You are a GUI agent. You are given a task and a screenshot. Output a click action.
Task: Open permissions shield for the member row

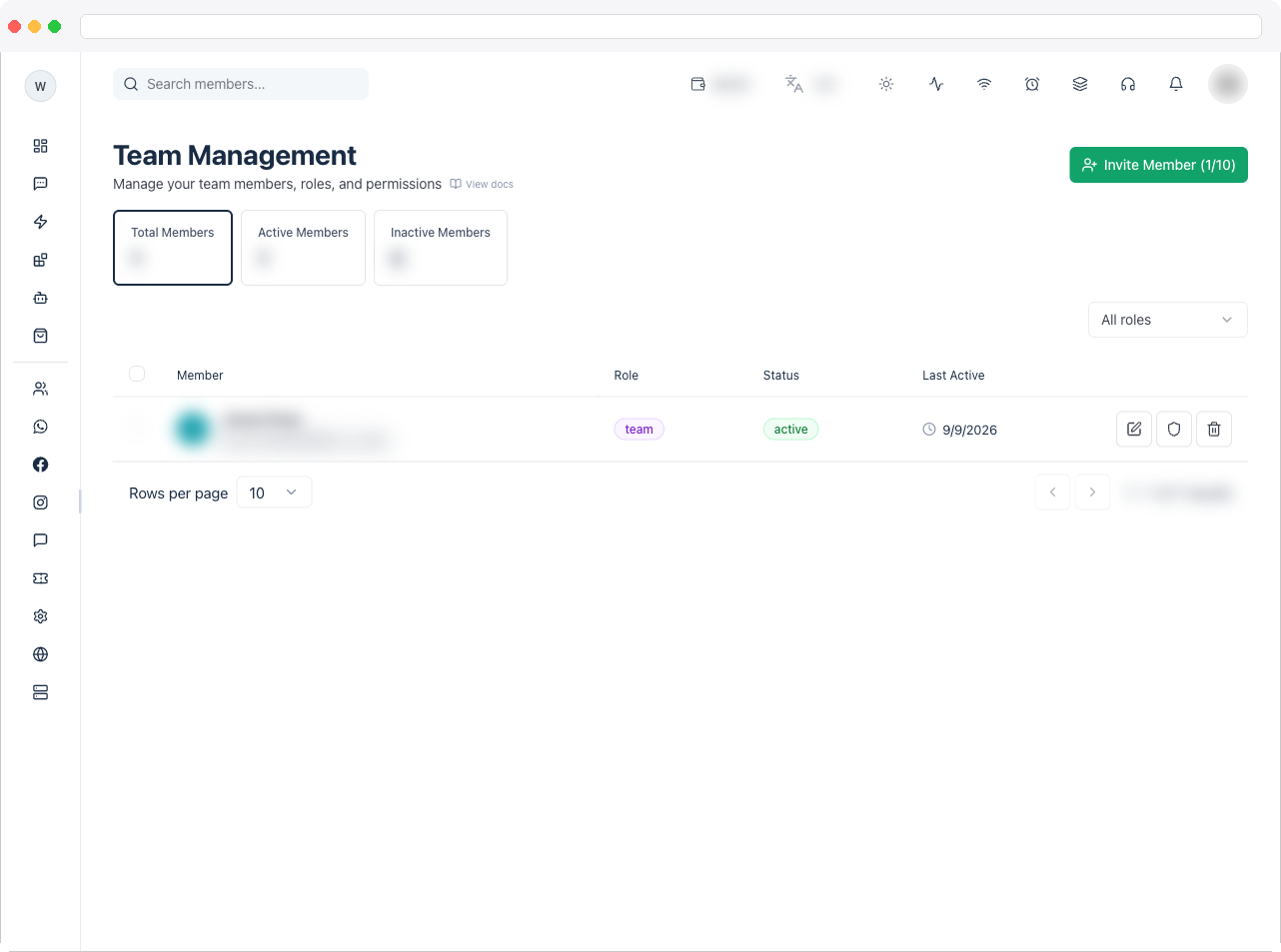click(x=1174, y=430)
